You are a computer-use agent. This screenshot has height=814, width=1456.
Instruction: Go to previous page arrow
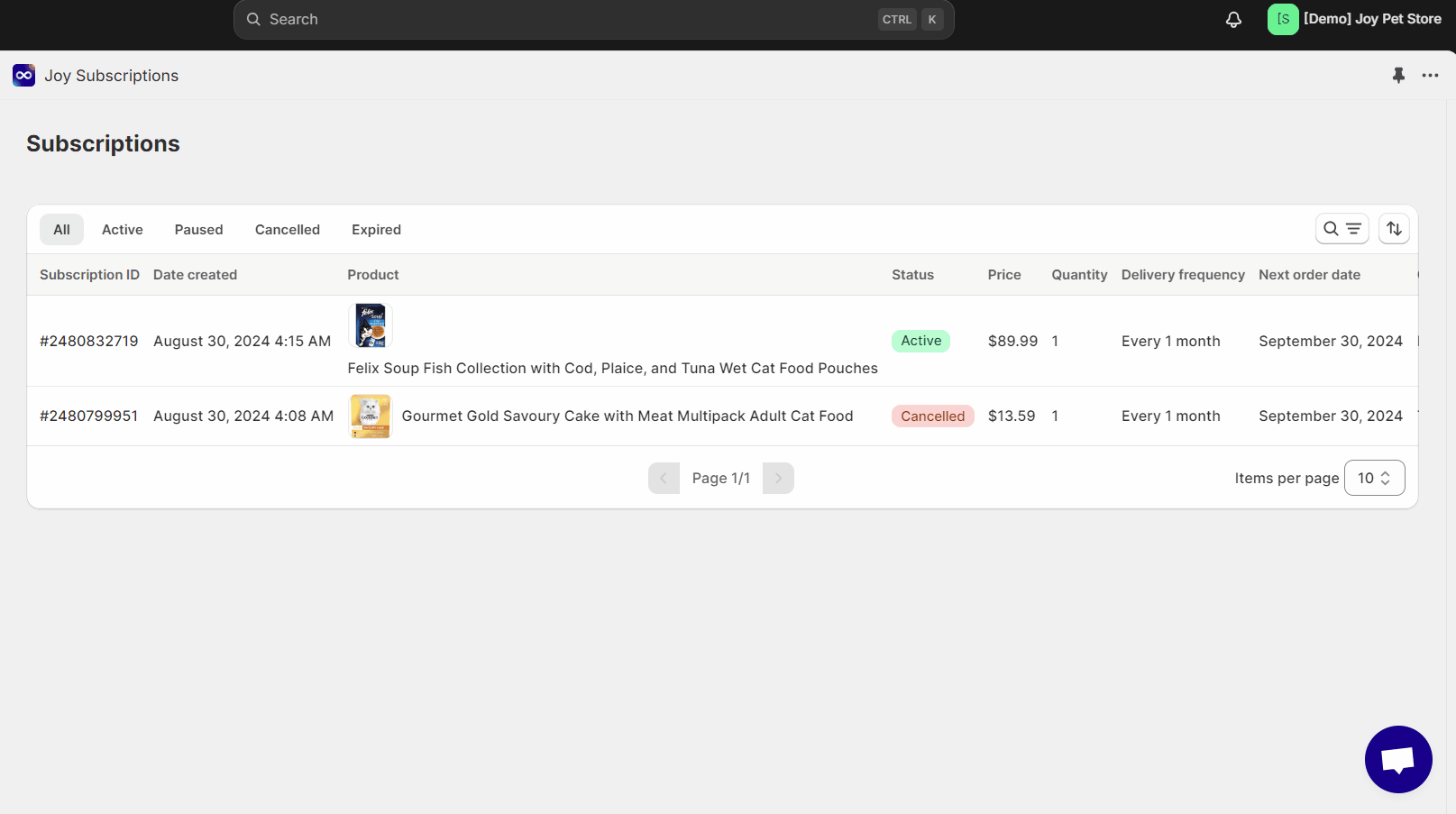coord(664,478)
